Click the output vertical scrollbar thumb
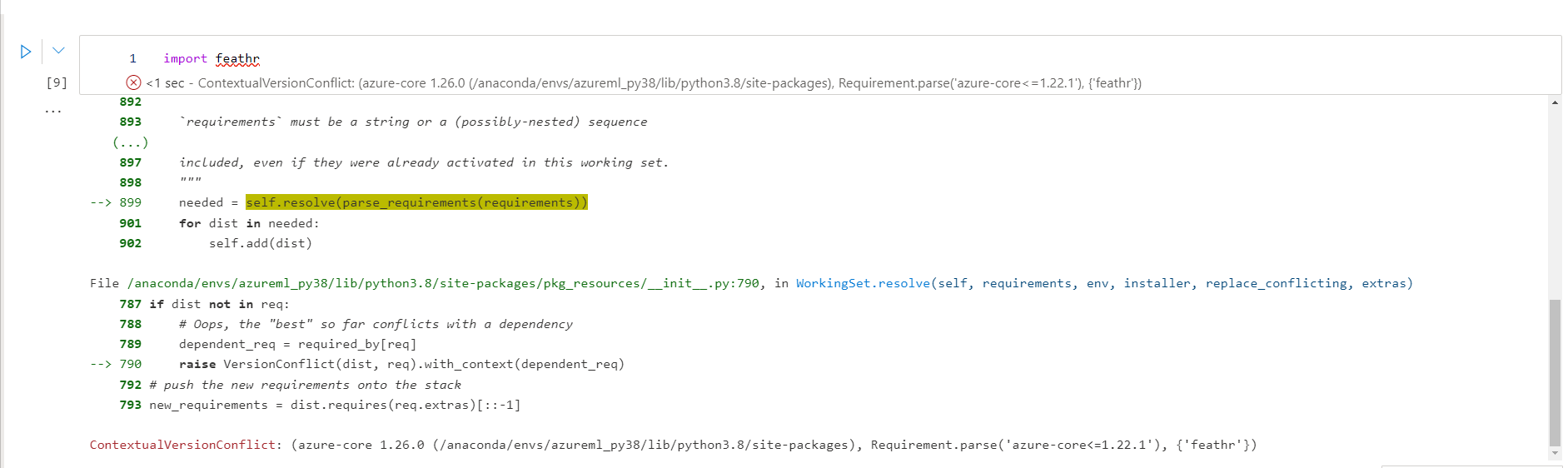 coord(1555,372)
